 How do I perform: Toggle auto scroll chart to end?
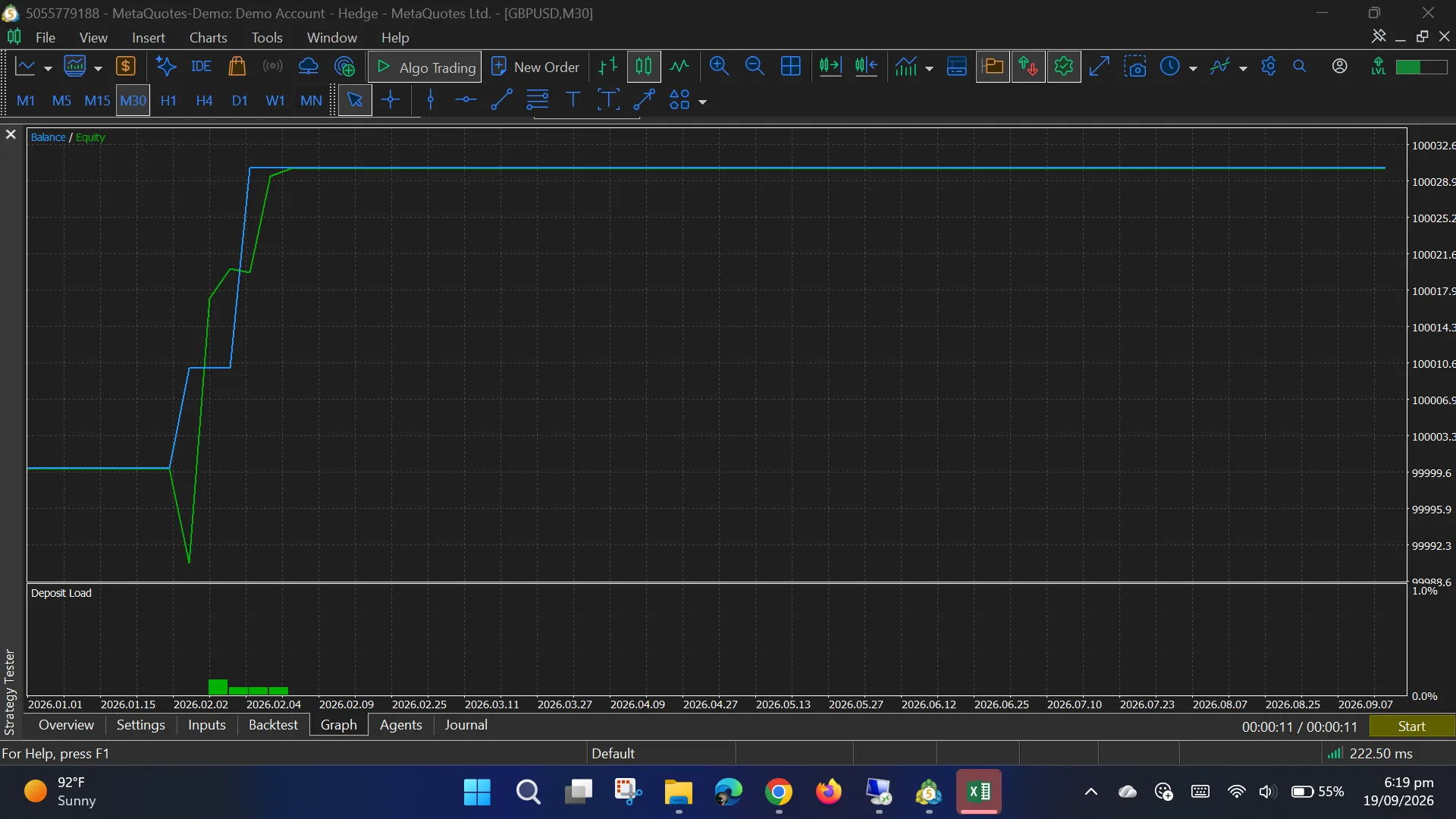830,67
